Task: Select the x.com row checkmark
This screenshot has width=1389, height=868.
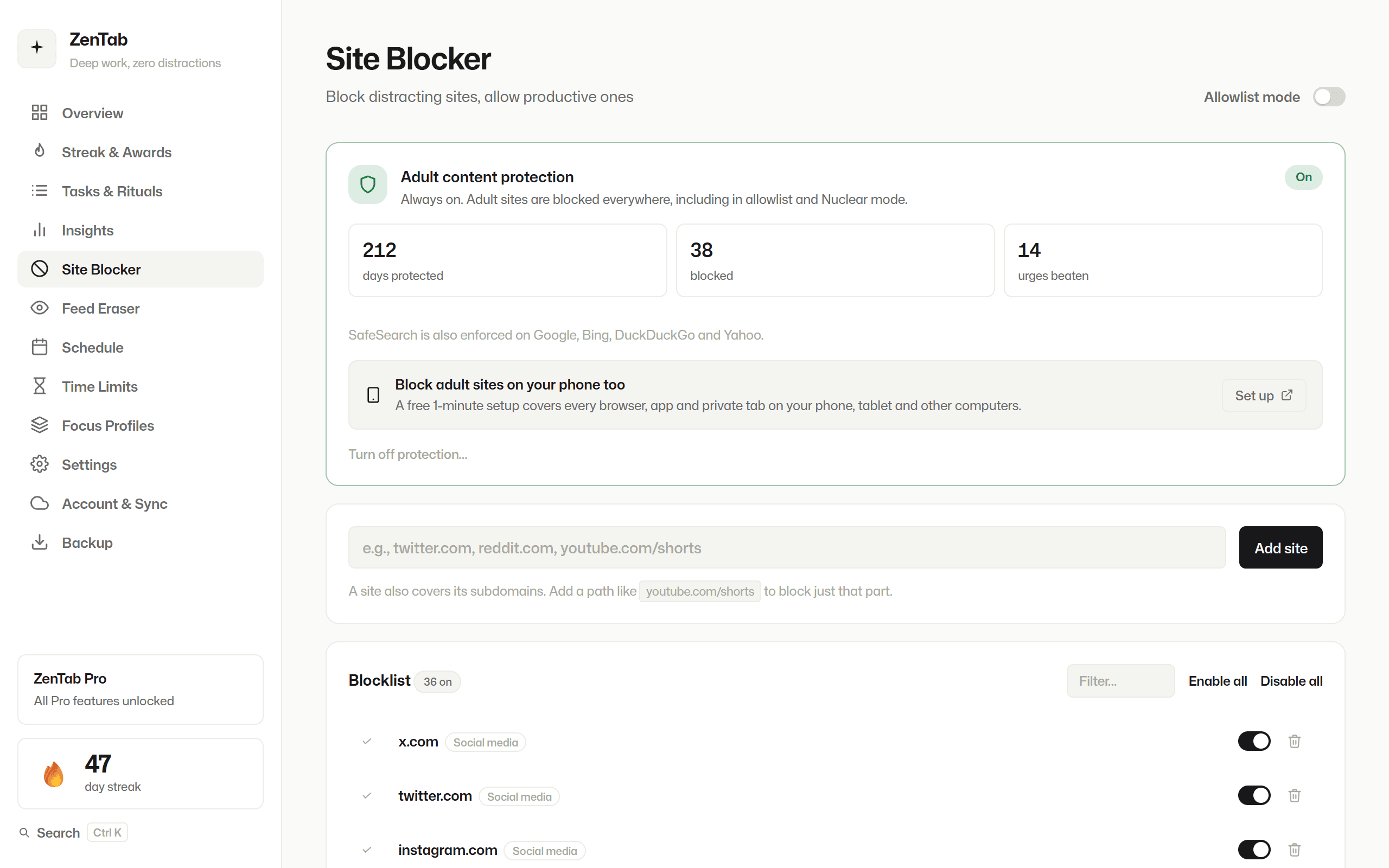Action: 367,742
